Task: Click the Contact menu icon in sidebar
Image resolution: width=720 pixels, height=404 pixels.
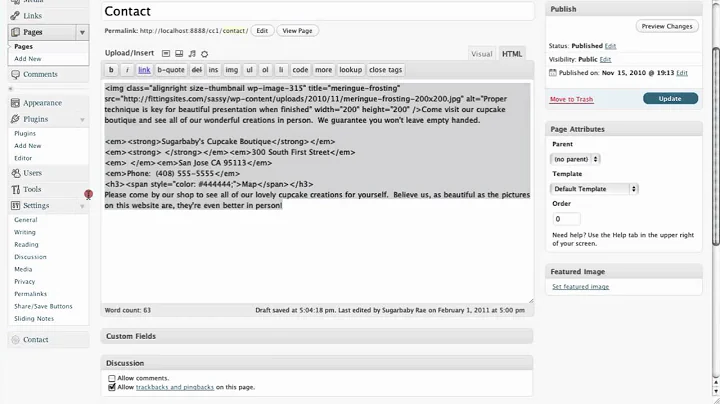Action: pyautogui.click(x=15, y=340)
